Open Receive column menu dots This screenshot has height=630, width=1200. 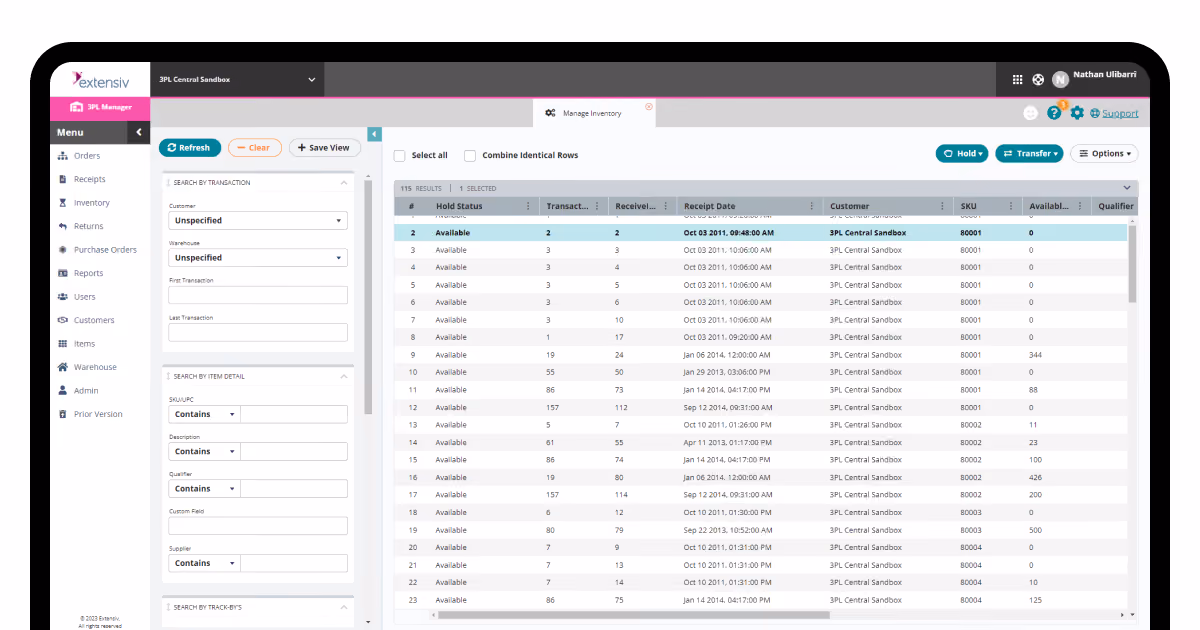pos(666,206)
